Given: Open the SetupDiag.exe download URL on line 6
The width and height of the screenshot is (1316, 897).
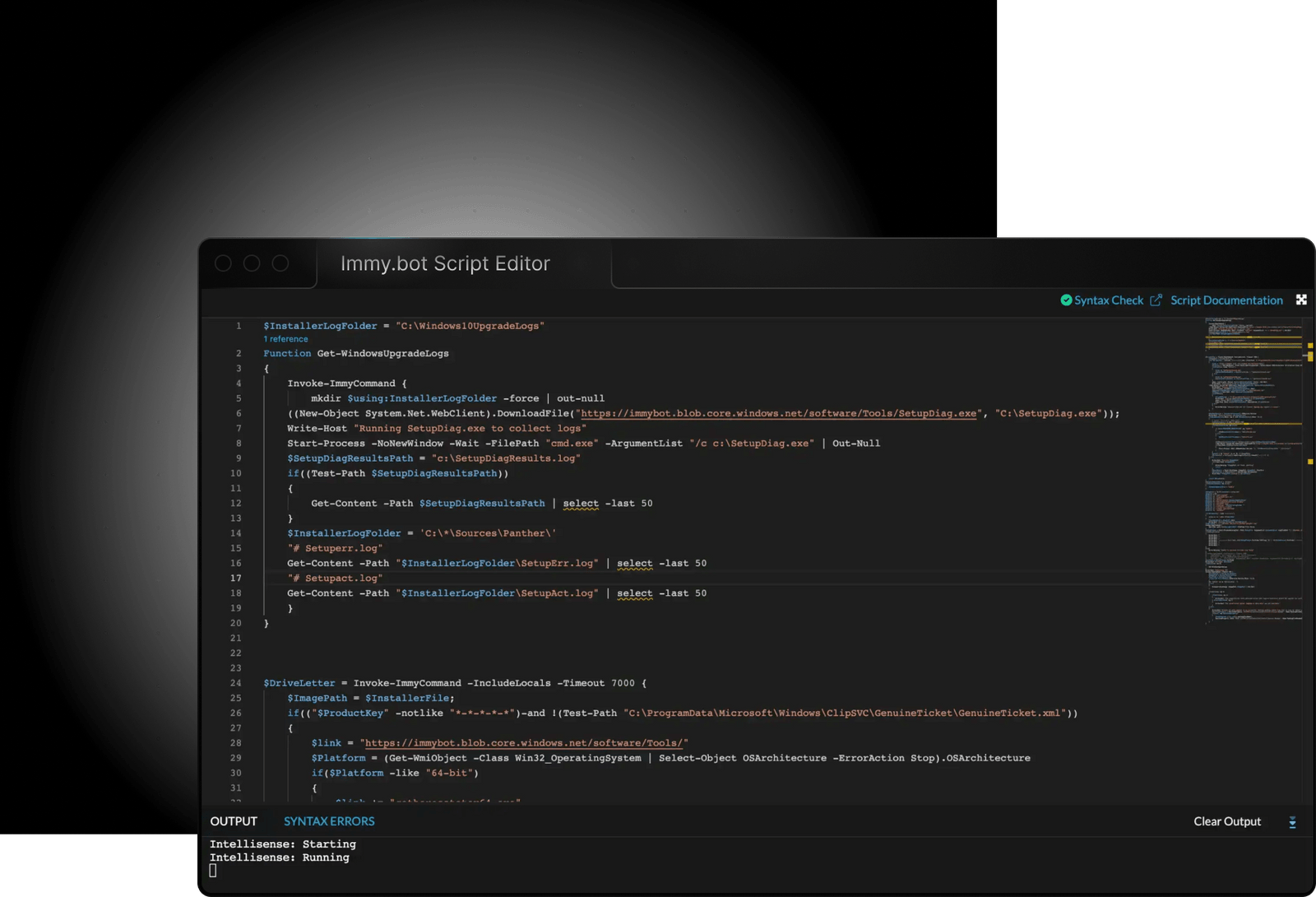Looking at the screenshot, I should click(x=777, y=413).
